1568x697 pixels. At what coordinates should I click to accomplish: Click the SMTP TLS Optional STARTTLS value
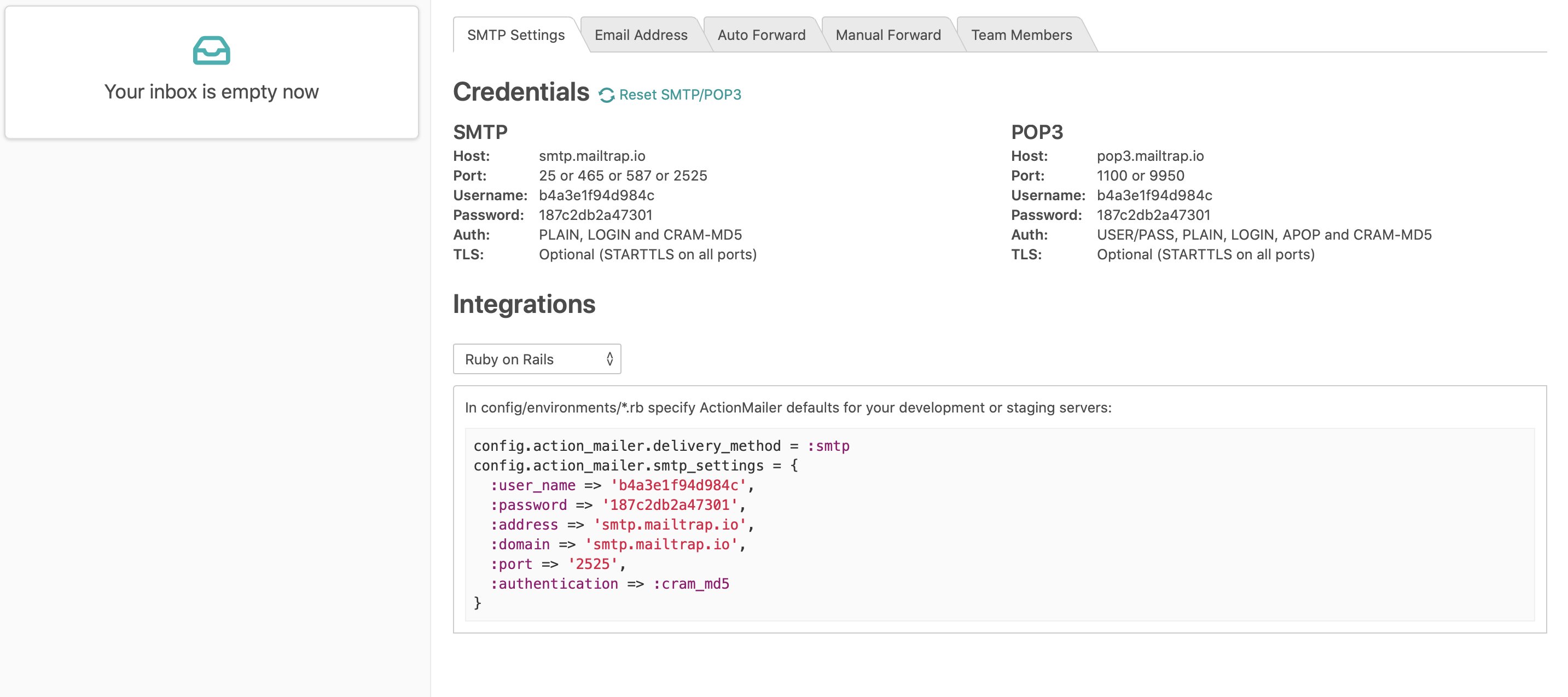(x=648, y=254)
